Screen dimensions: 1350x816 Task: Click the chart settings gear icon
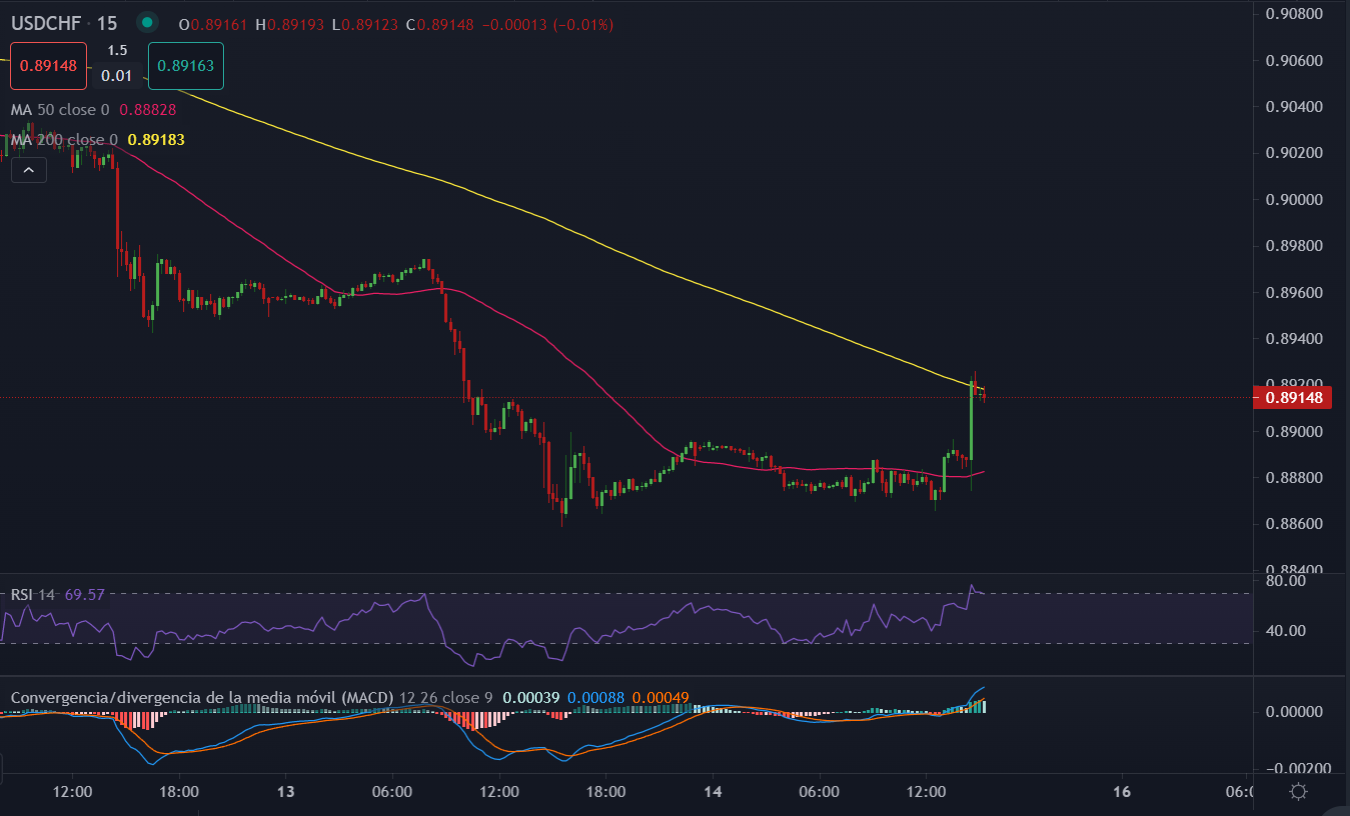pos(1298,792)
